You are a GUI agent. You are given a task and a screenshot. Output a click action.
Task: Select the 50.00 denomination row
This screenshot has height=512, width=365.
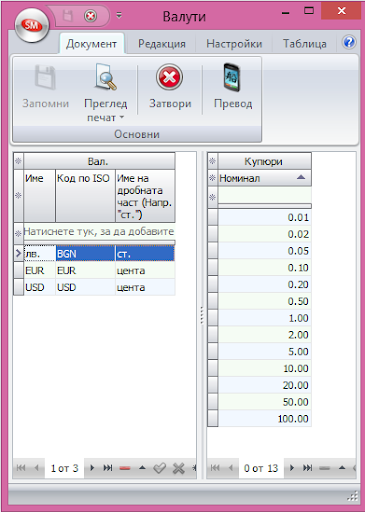(x=264, y=402)
